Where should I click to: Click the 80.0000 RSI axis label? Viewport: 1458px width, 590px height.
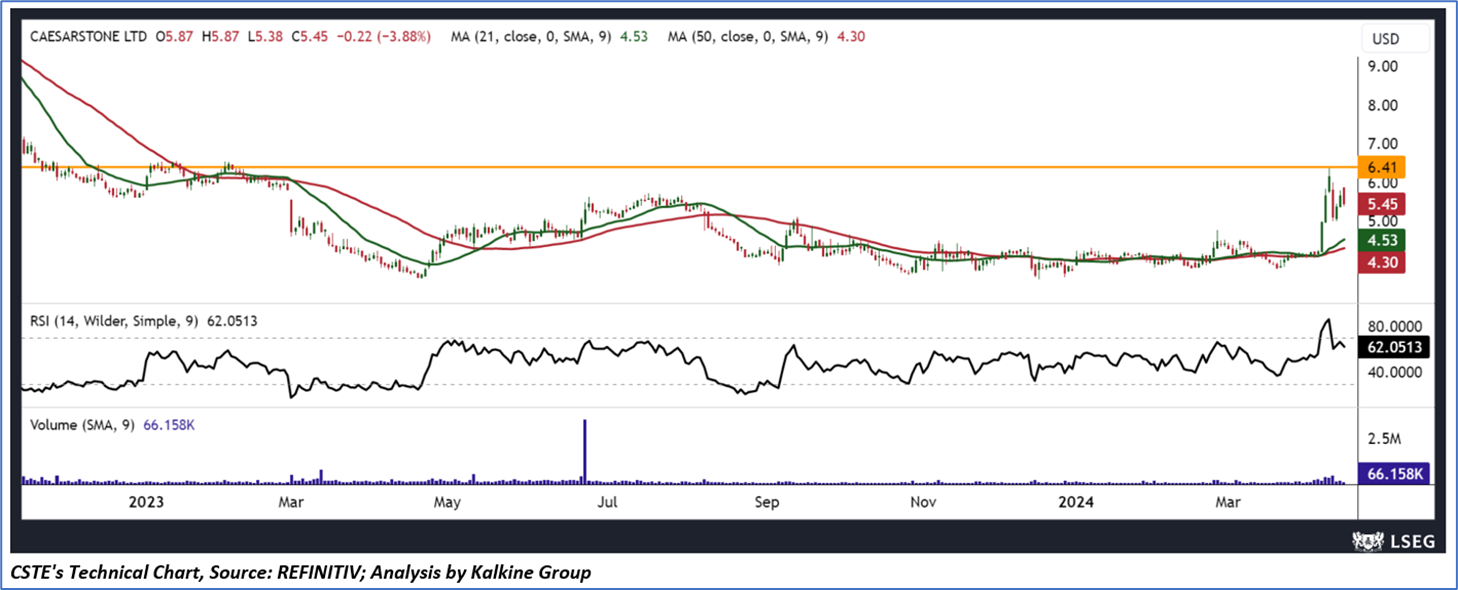(x=1394, y=326)
